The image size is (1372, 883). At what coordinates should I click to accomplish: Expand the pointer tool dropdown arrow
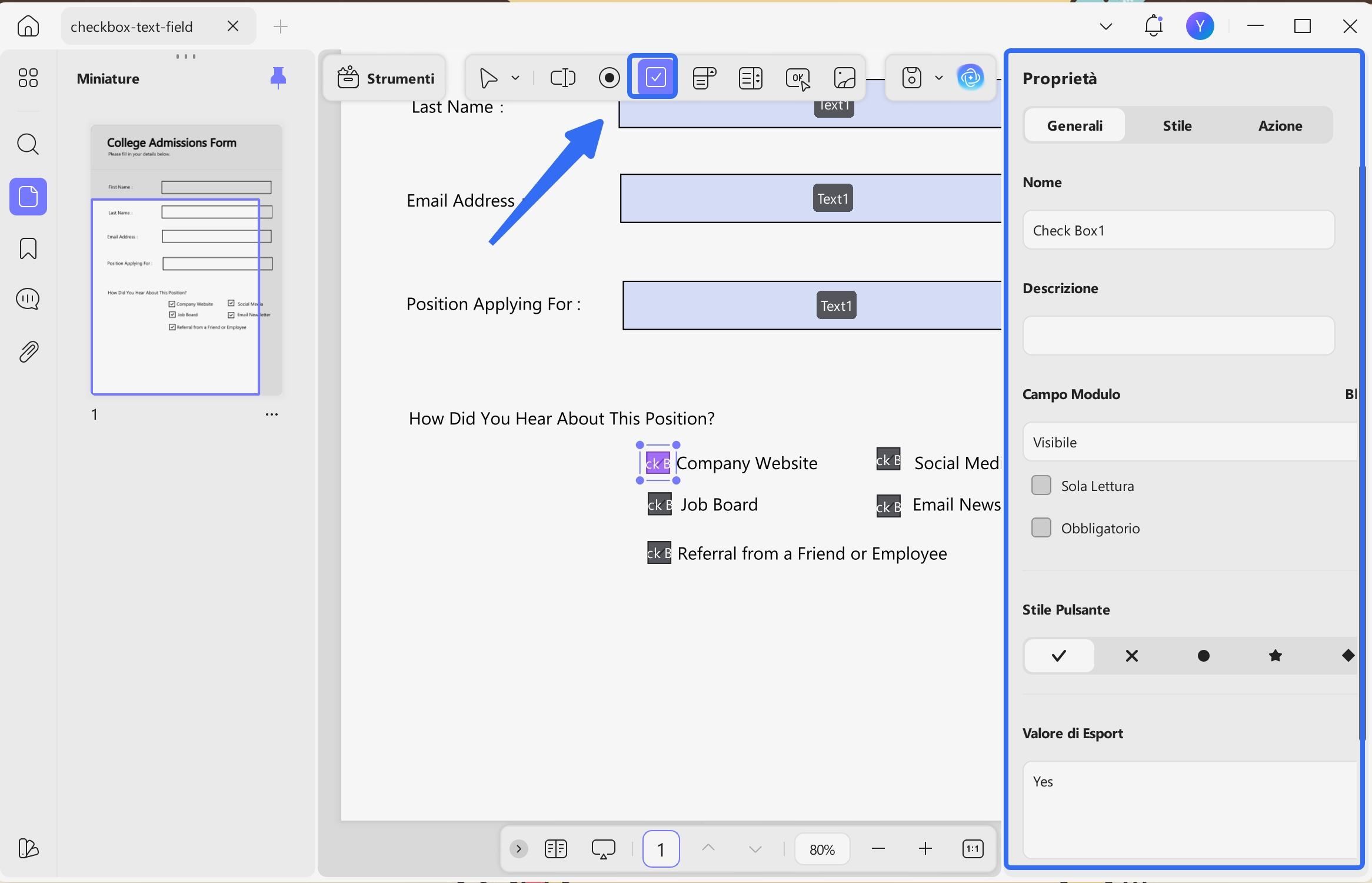pos(516,78)
